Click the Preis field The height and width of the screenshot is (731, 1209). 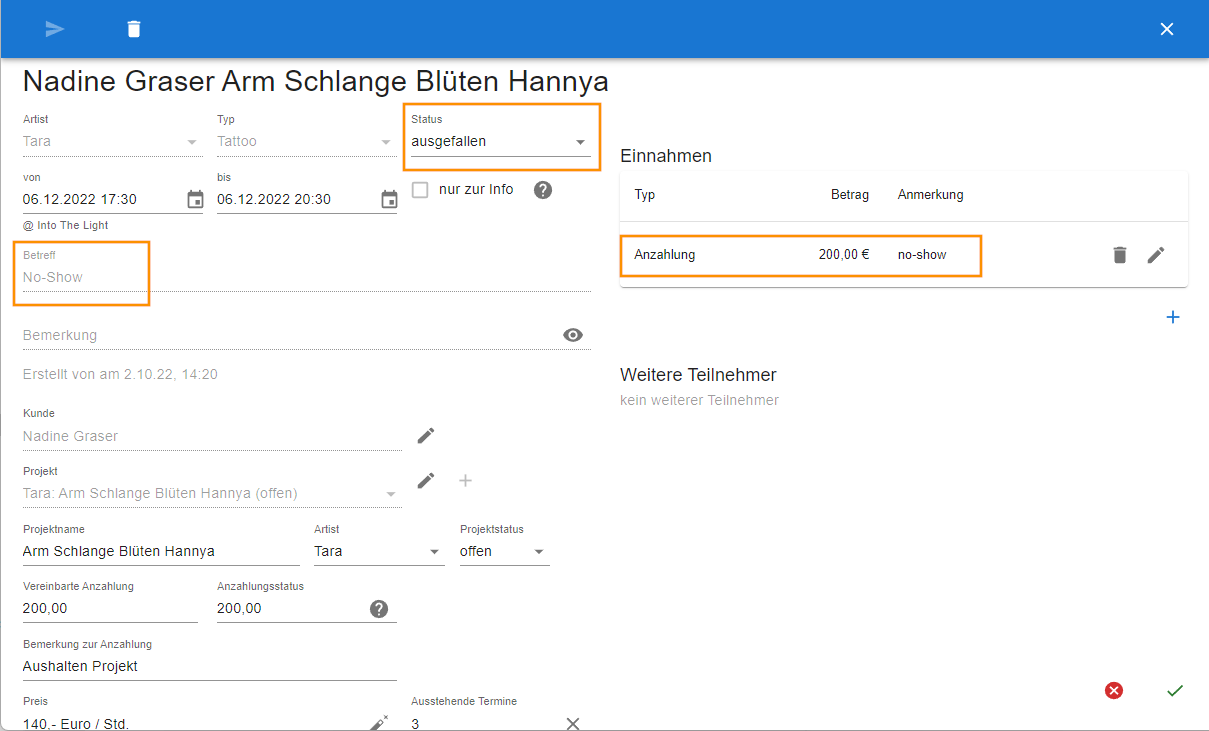pos(194,724)
